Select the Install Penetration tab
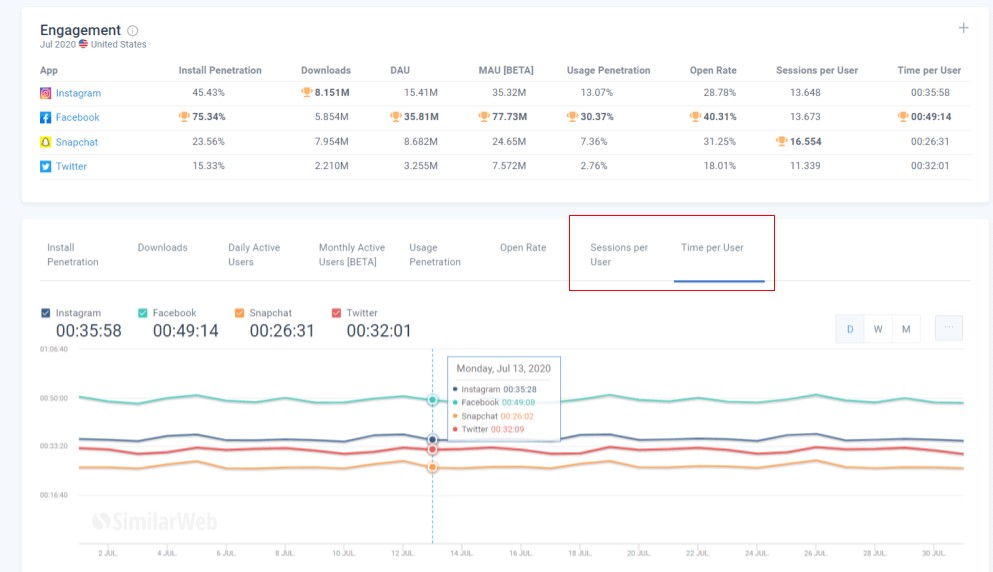The image size is (993, 572). coord(73,255)
